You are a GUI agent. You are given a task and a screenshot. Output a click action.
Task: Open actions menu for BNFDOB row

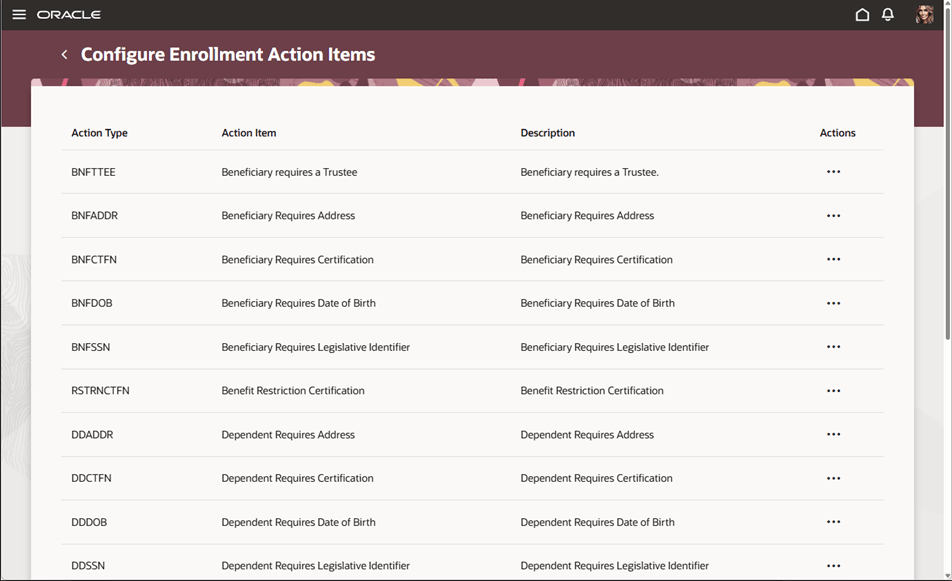click(834, 303)
